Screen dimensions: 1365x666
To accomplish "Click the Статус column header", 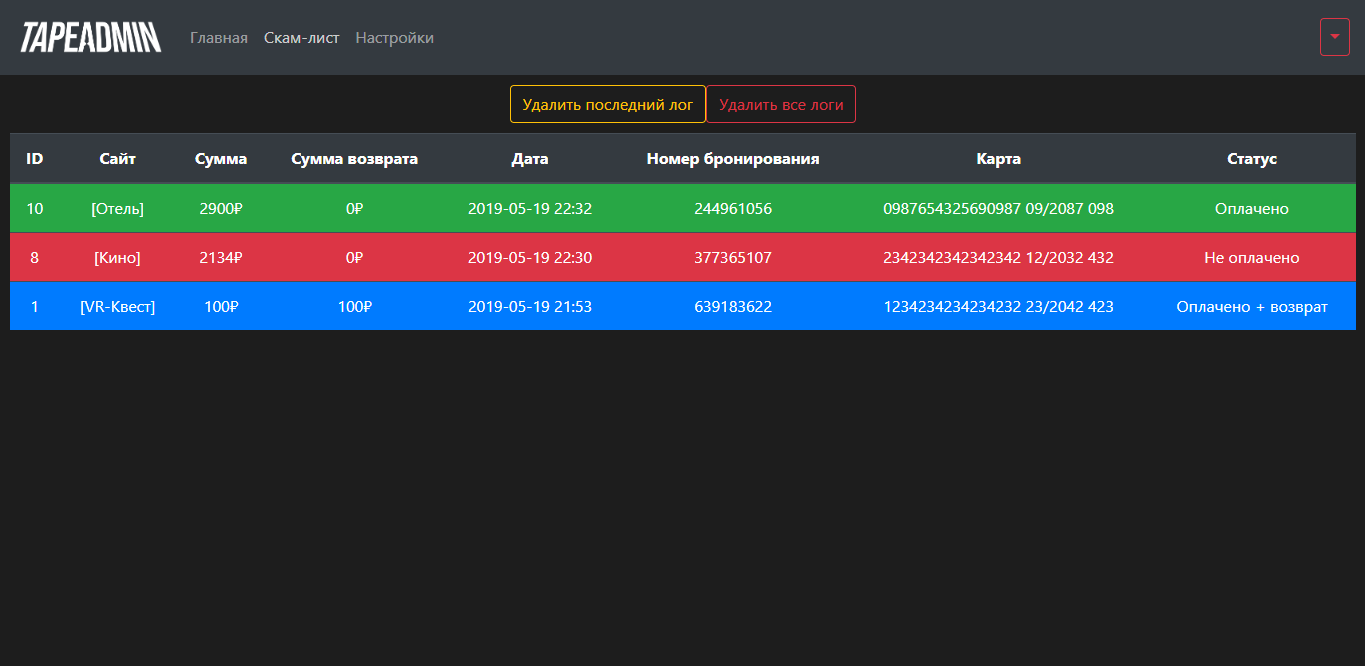I will [x=1252, y=159].
